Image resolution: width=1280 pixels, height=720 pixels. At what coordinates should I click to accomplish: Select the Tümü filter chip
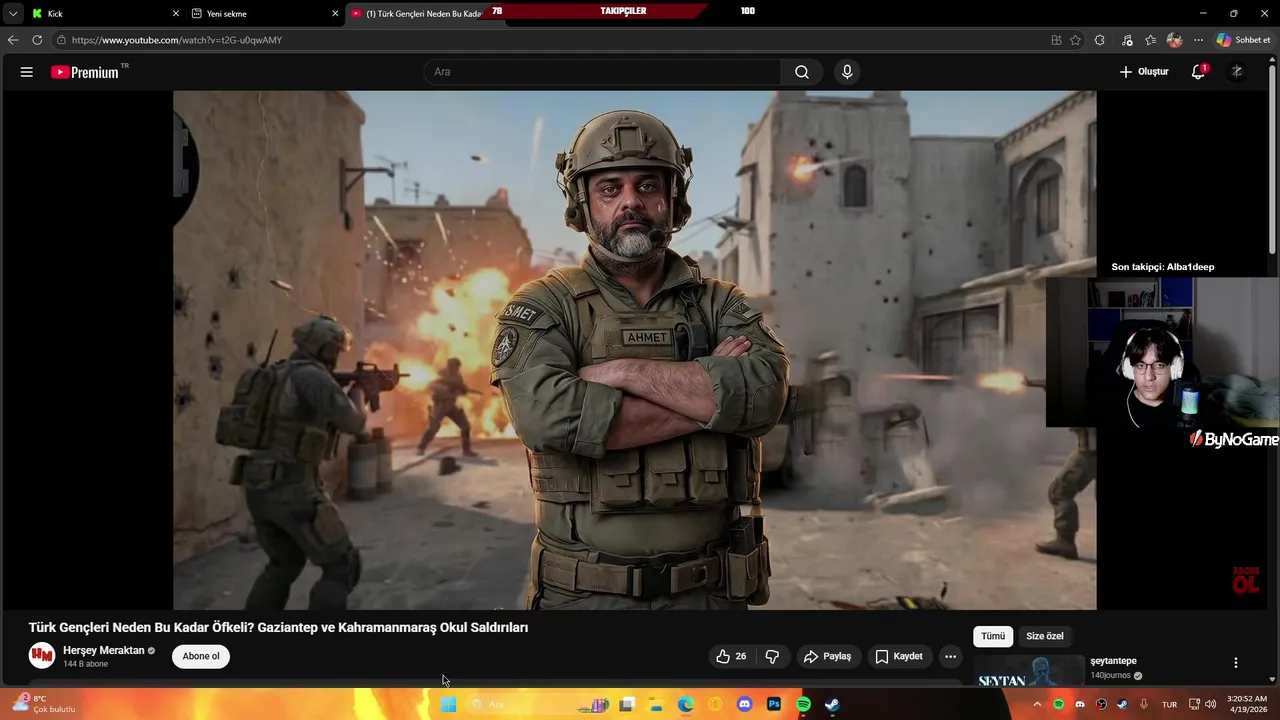pos(993,636)
